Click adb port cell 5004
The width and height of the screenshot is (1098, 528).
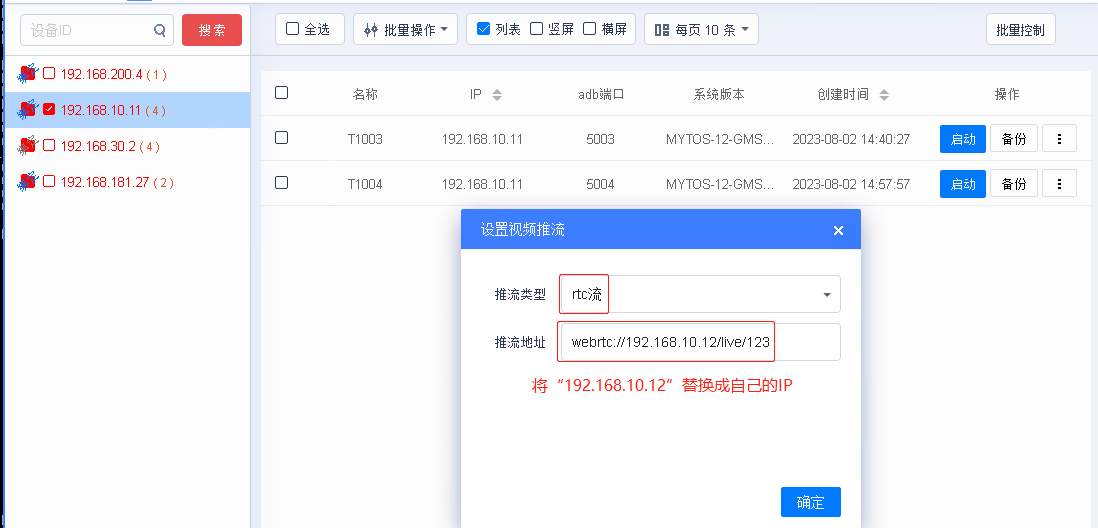[600, 184]
